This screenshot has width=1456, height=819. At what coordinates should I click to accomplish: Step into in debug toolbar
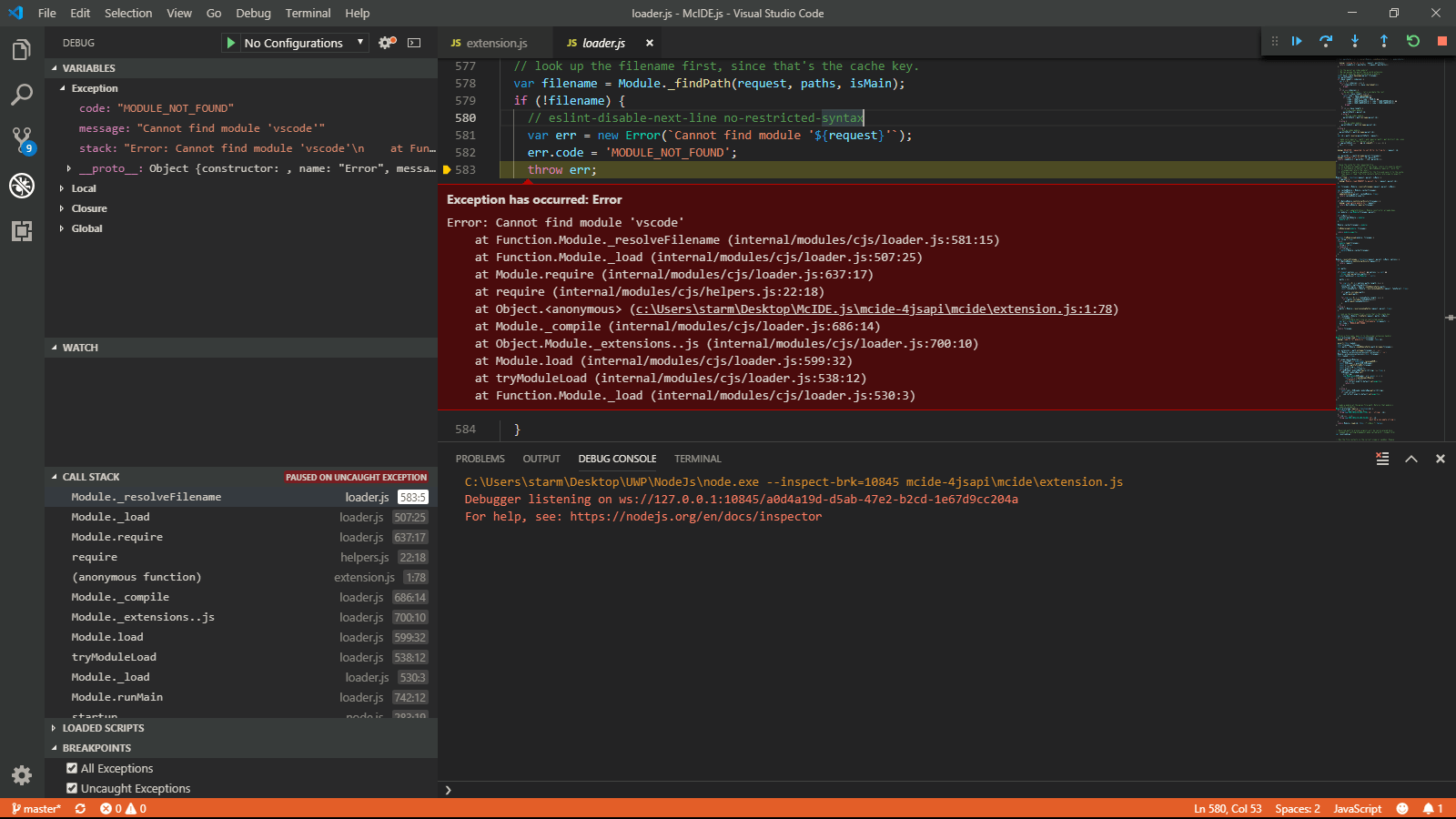tap(1355, 41)
